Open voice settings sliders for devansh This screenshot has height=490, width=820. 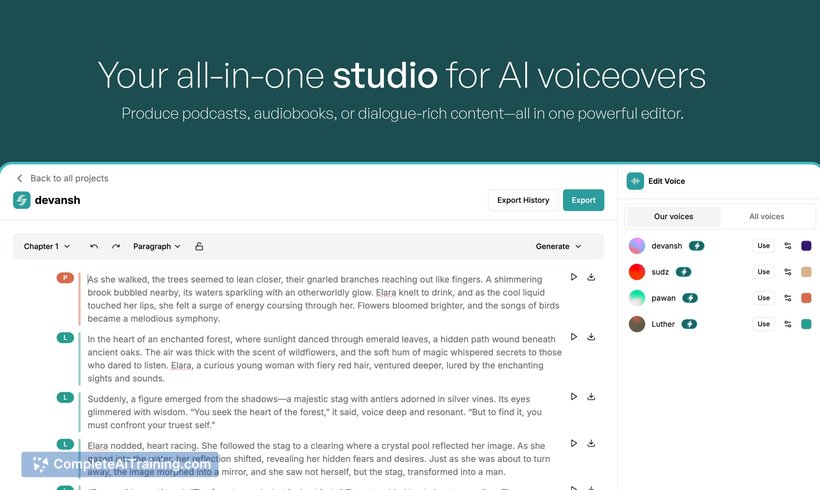click(x=788, y=246)
